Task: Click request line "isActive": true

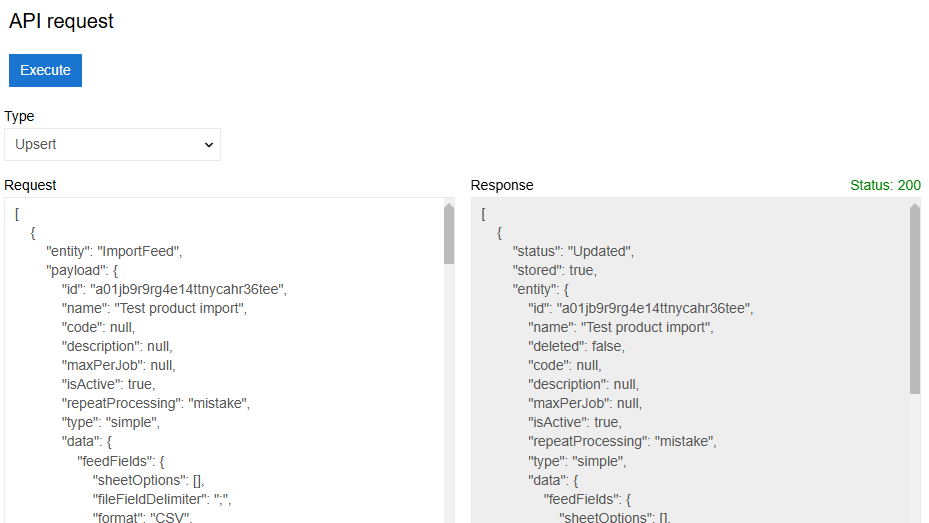Action: (x=108, y=384)
